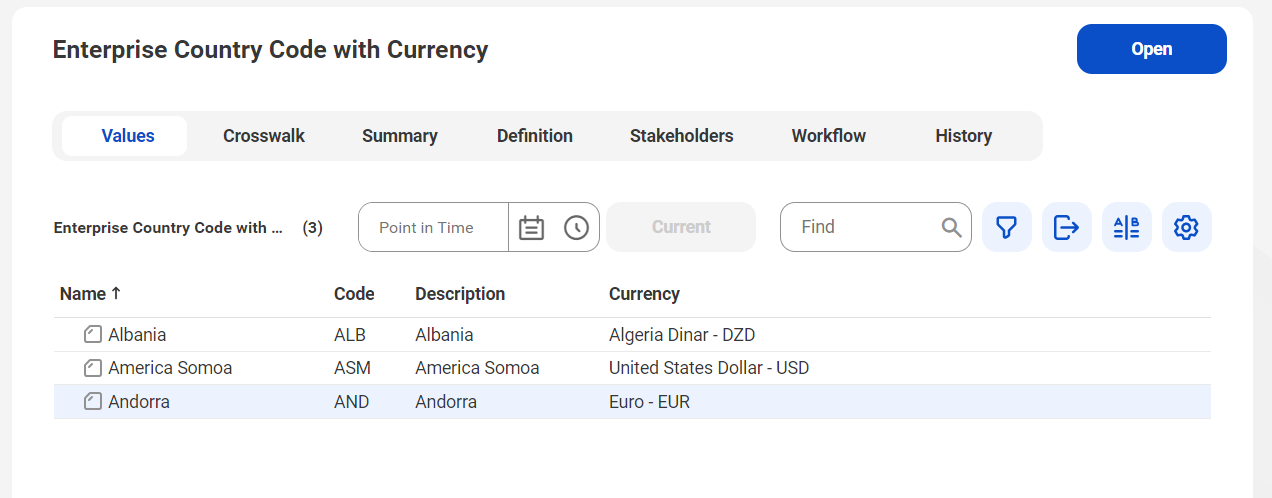Click the A|B compare columns icon
This screenshot has height=498, width=1272.
[x=1127, y=227]
